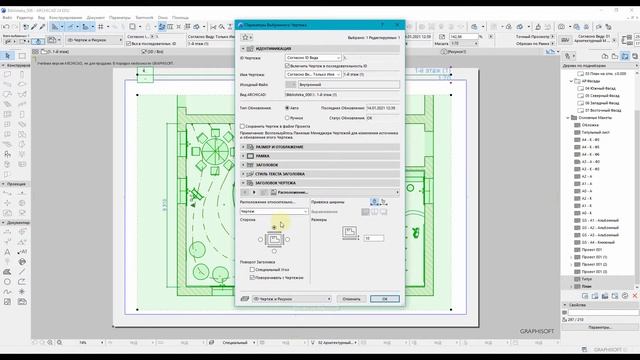
Task: Open Расположение относительно dropdown showing Чертеж
Action: [x=274, y=211]
